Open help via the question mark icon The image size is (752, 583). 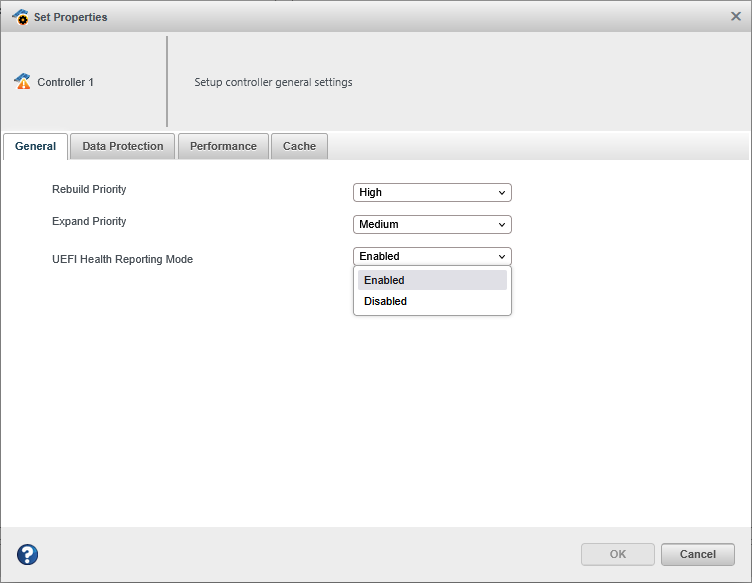pyautogui.click(x=28, y=555)
